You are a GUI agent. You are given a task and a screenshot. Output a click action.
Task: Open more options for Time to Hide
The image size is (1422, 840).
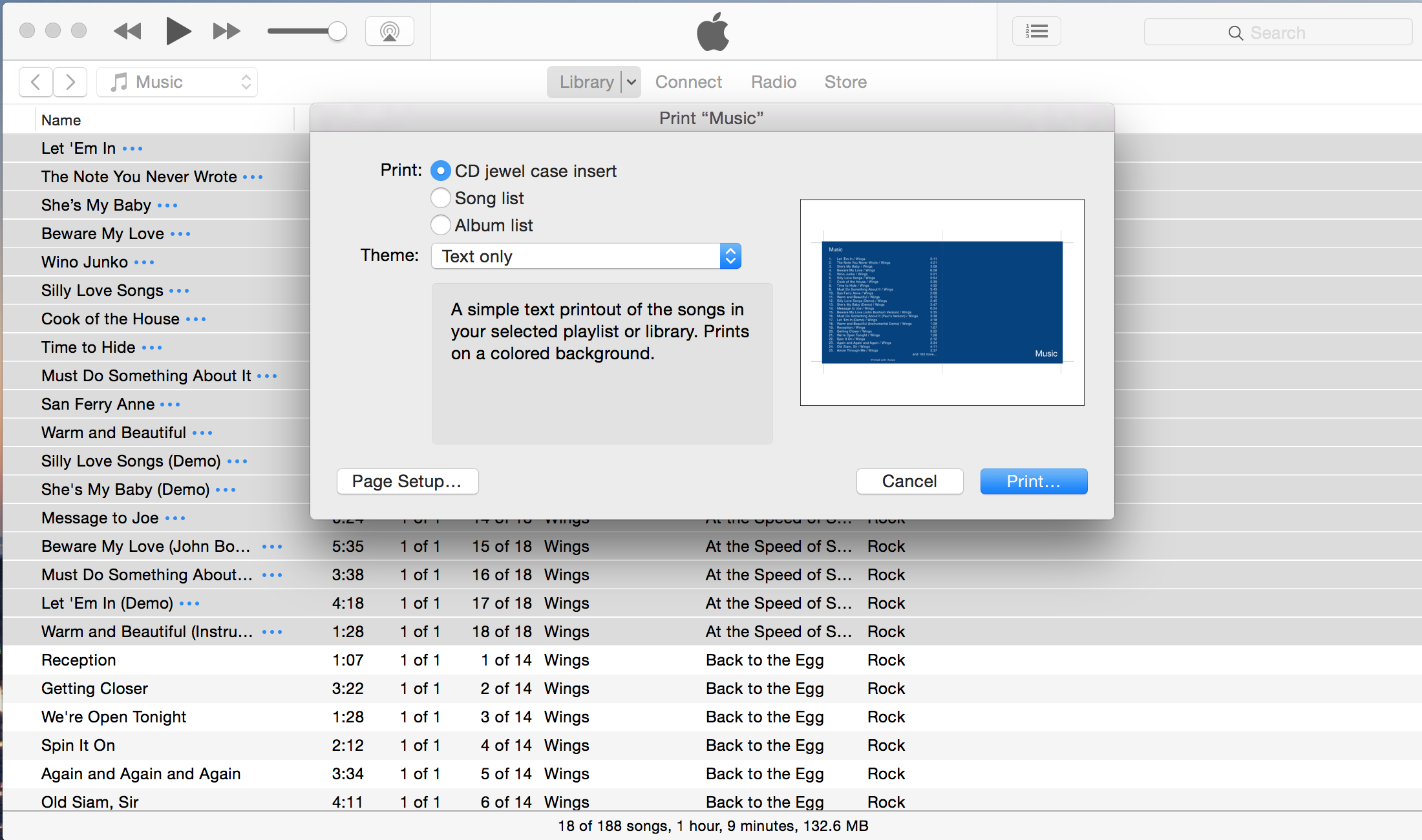pyautogui.click(x=152, y=348)
